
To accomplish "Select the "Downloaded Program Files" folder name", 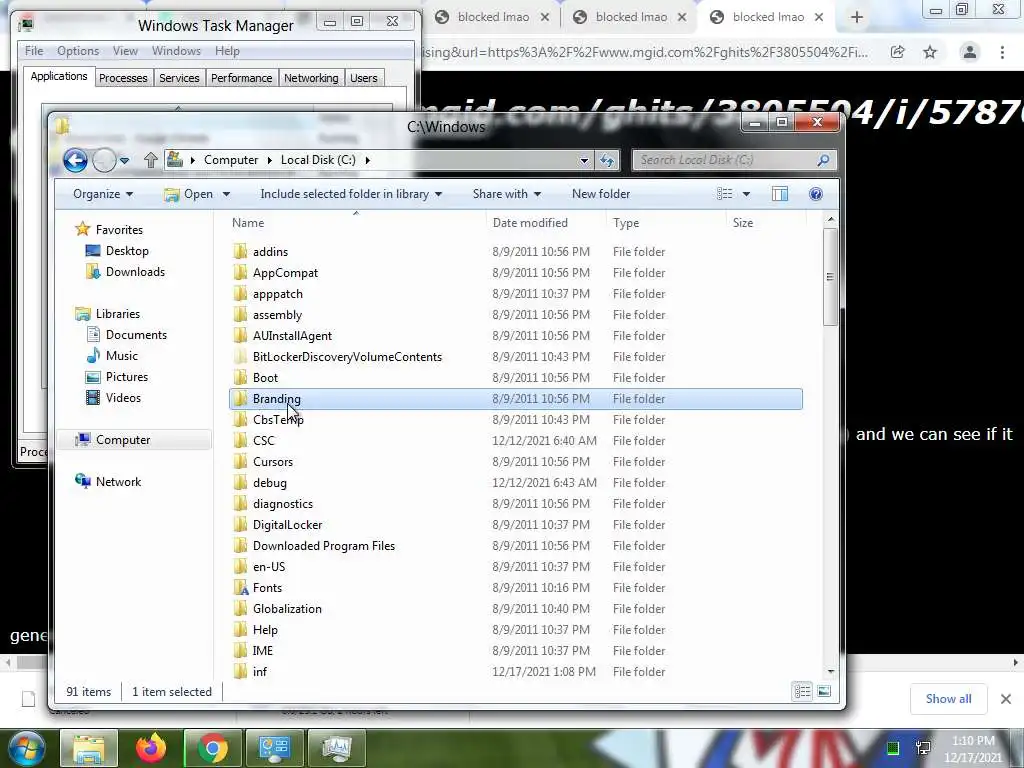I will pyautogui.click(x=324, y=545).
